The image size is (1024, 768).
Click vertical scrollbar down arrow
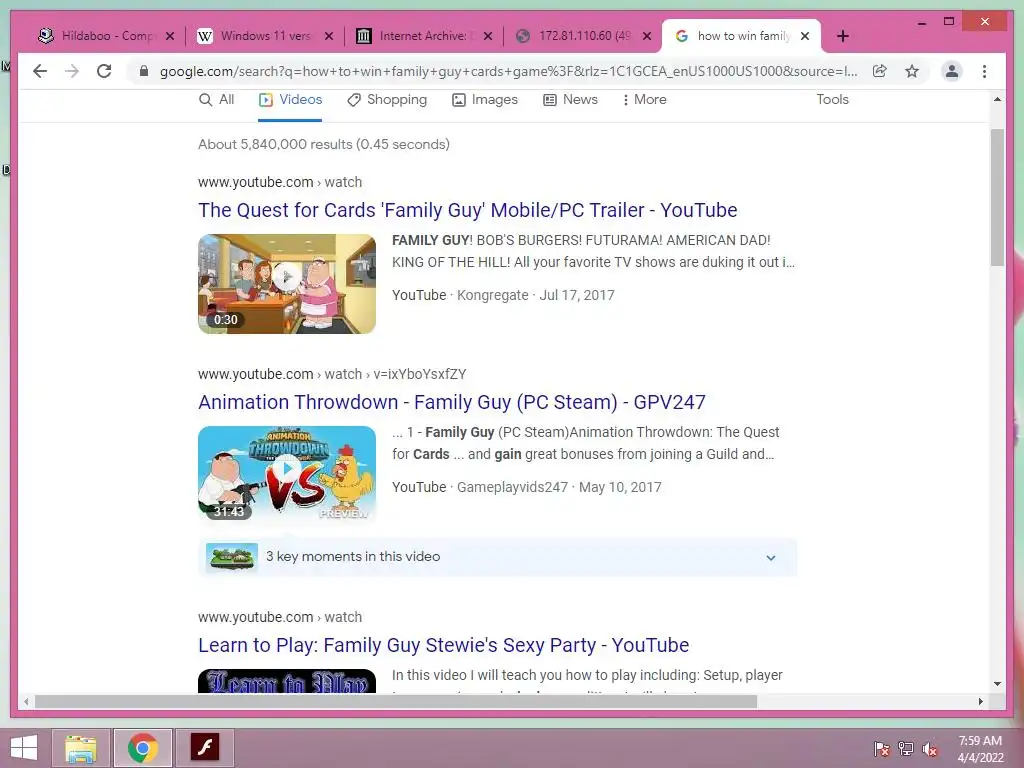[x=997, y=684]
